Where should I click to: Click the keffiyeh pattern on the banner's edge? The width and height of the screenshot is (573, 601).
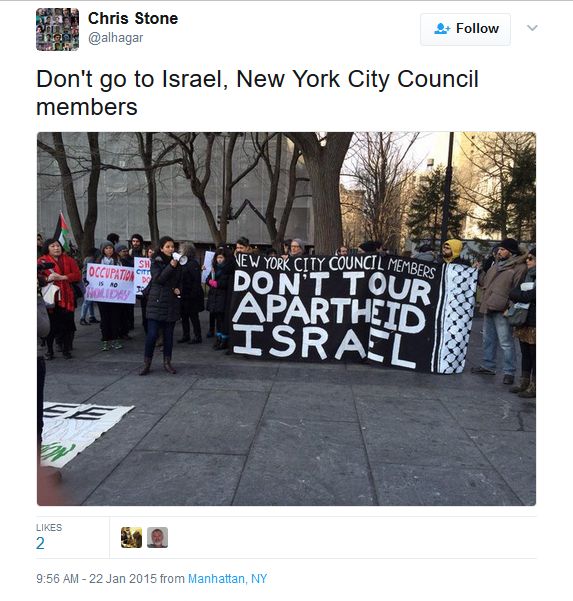458,318
